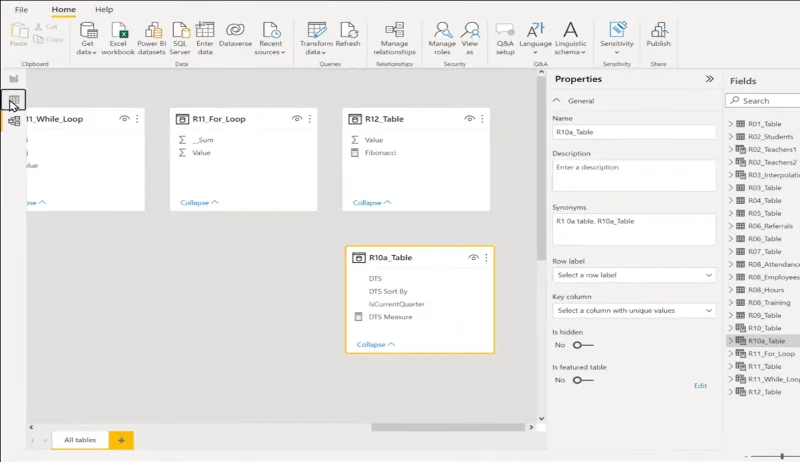Open the Get data menu
This screenshot has height=462, width=800.
[87, 38]
